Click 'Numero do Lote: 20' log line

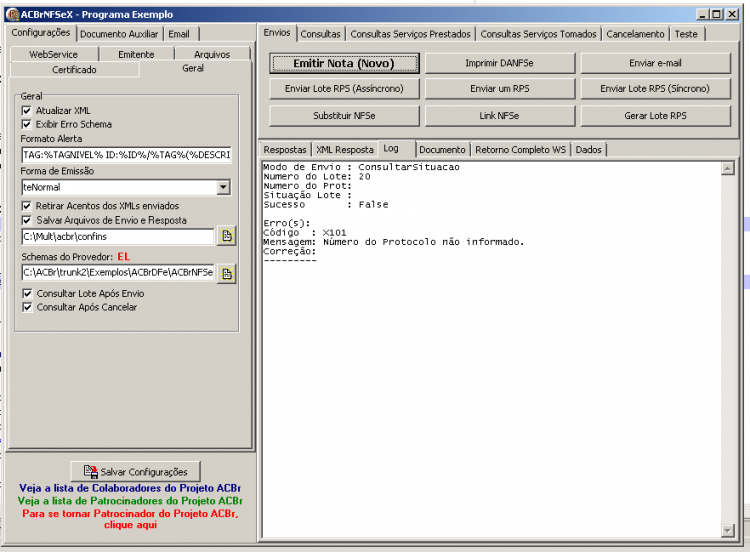[317, 177]
